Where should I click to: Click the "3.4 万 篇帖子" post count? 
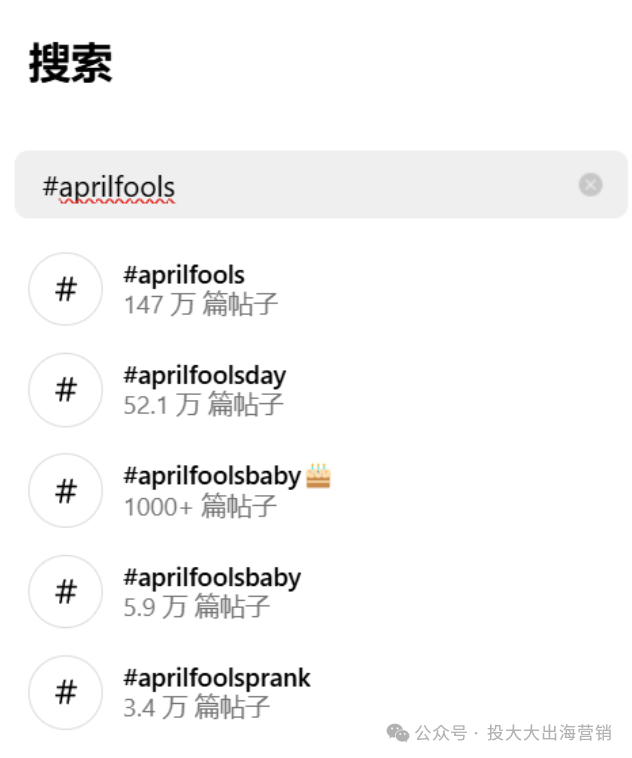(x=197, y=708)
